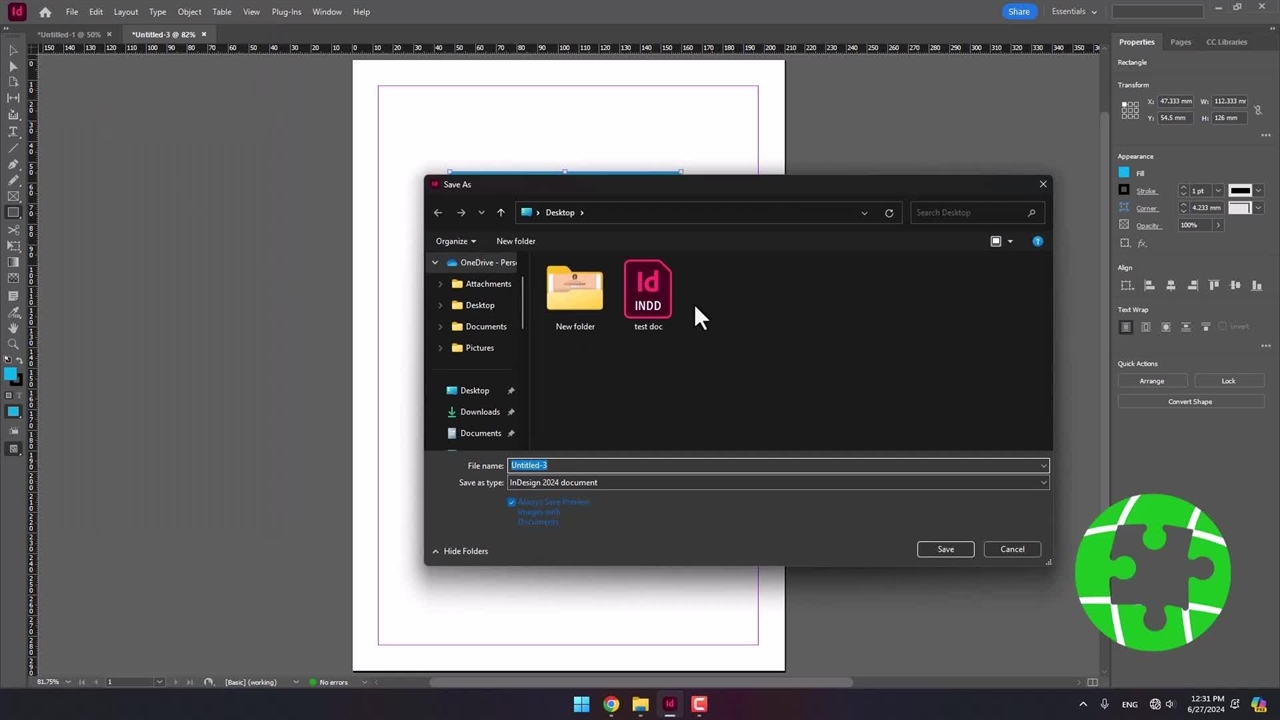Viewport: 1280px width, 720px height.
Task: Open the fx effects icon in Appearance
Action: click(1142, 243)
